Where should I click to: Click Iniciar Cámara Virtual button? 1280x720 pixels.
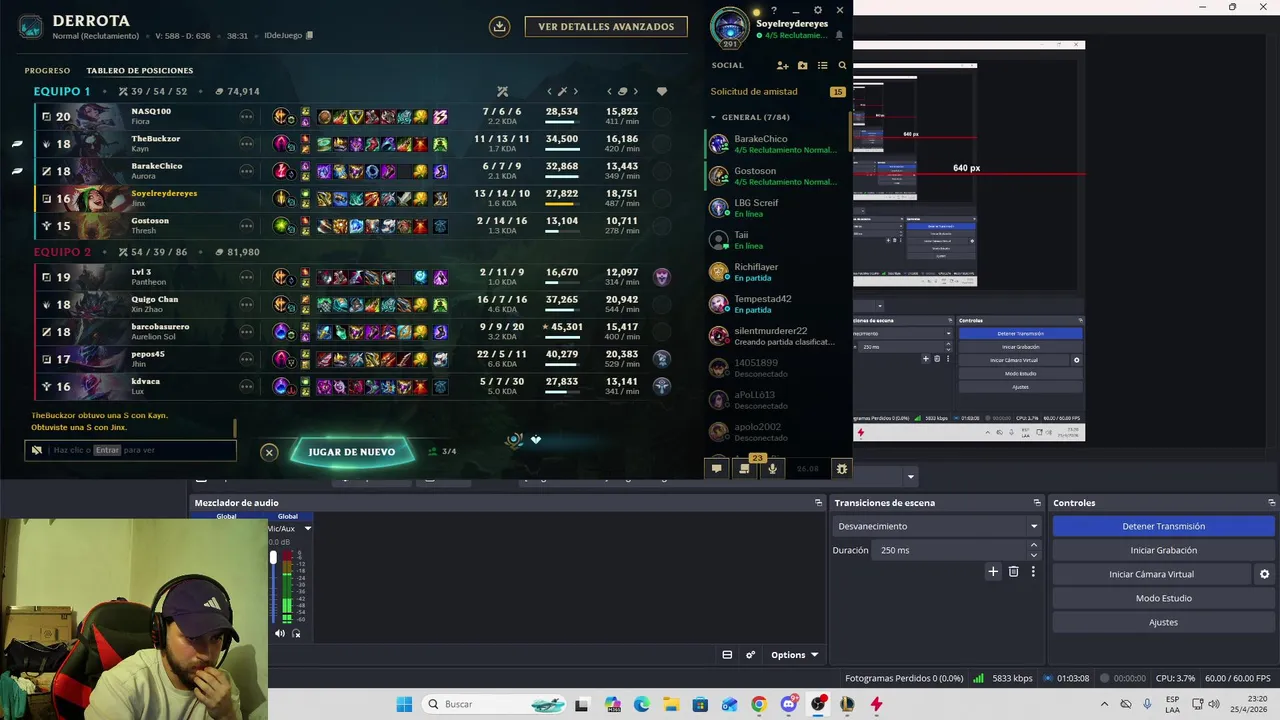point(1151,574)
